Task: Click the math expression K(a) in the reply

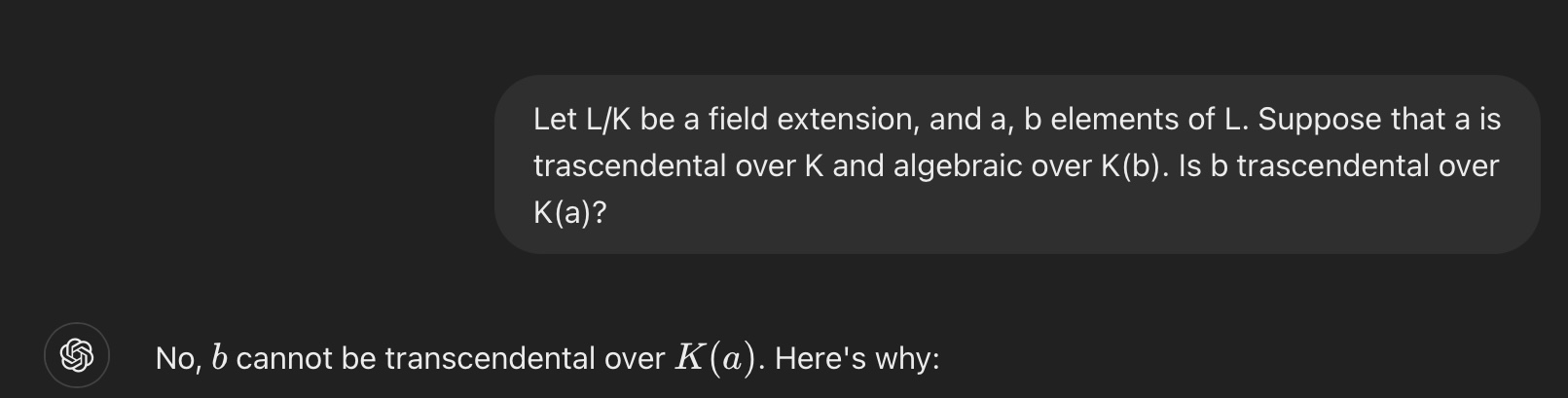Action: click(x=715, y=358)
